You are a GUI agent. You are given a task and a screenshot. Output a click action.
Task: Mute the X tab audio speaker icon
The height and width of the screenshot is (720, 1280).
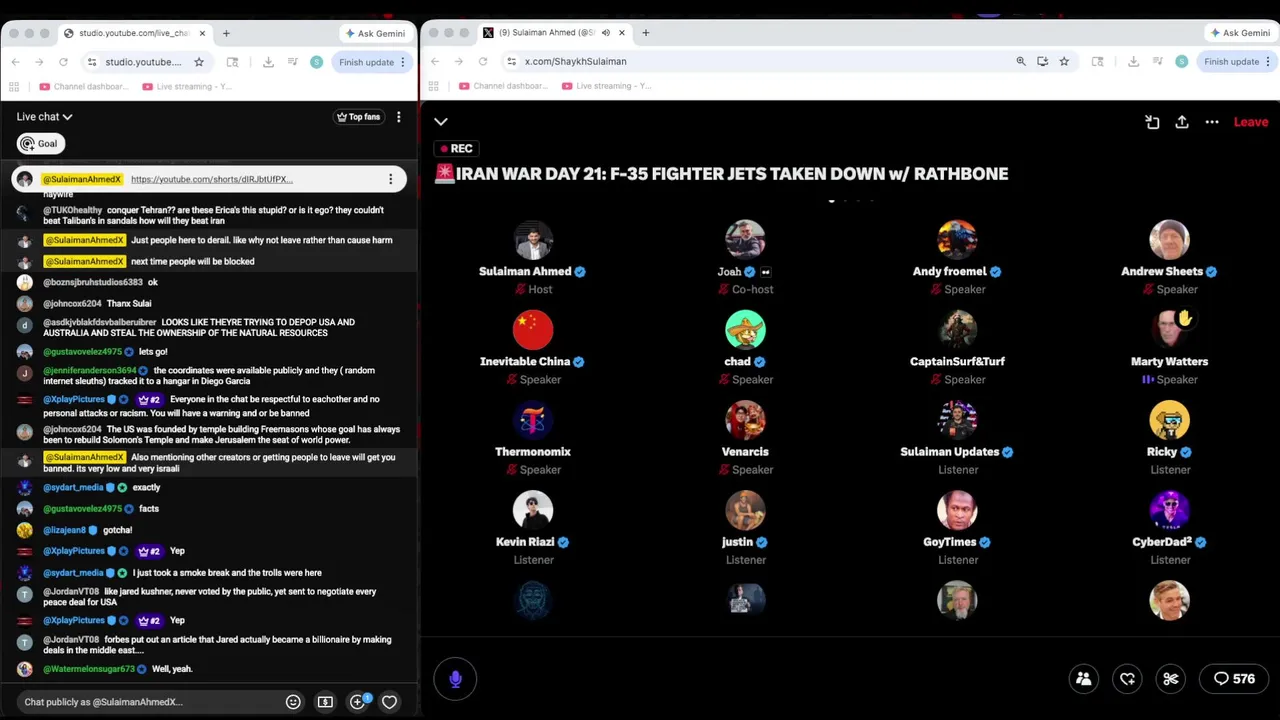(x=605, y=33)
